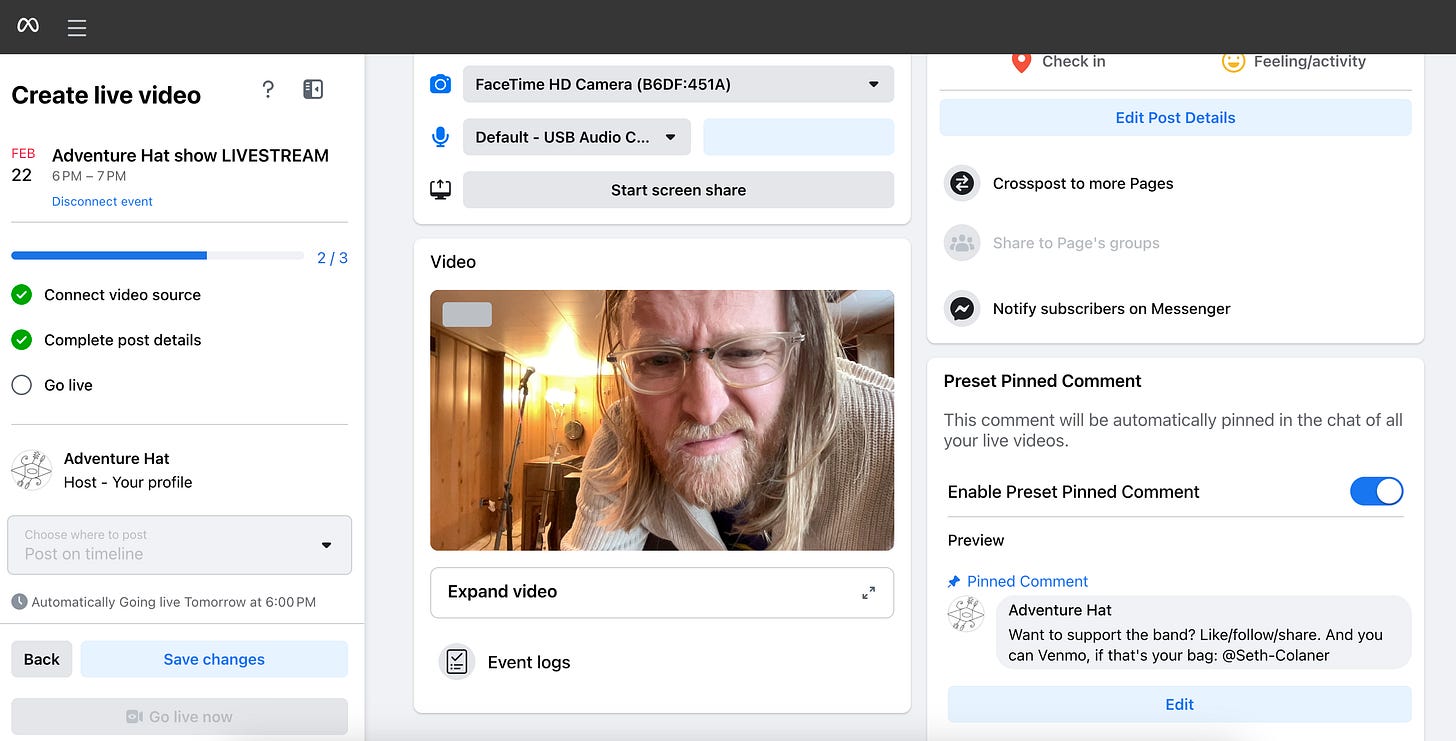Viewport: 1456px width, 741px height.
Task: Click the Messenger notify icon
Action: (962, 309)
